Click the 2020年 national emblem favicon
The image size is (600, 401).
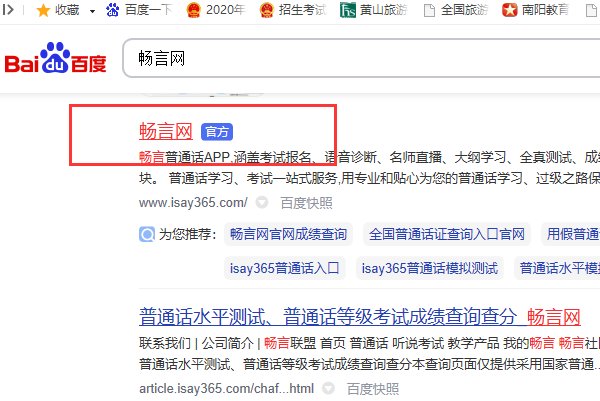click(x=193, y=10)
